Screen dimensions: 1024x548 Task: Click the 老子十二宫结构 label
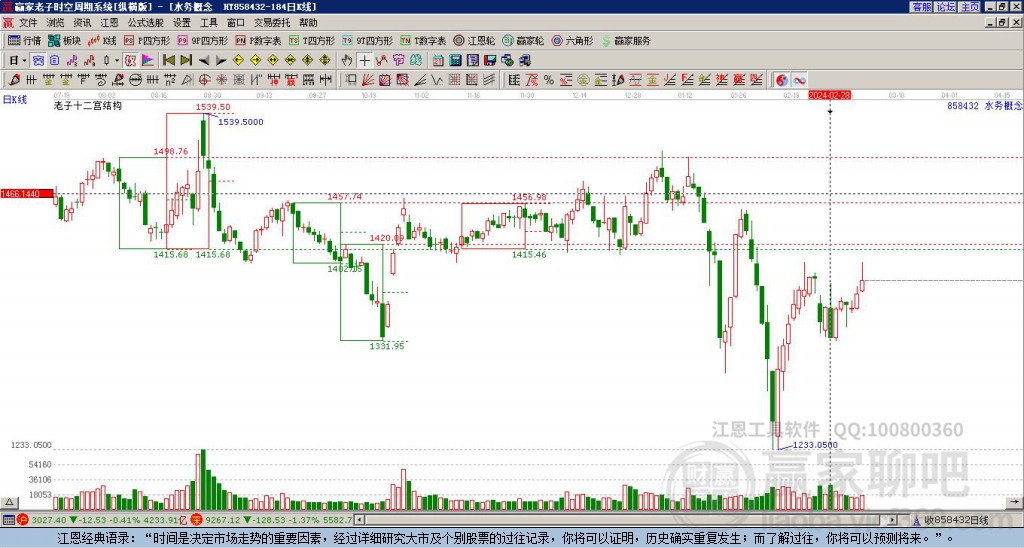(88, 105)
